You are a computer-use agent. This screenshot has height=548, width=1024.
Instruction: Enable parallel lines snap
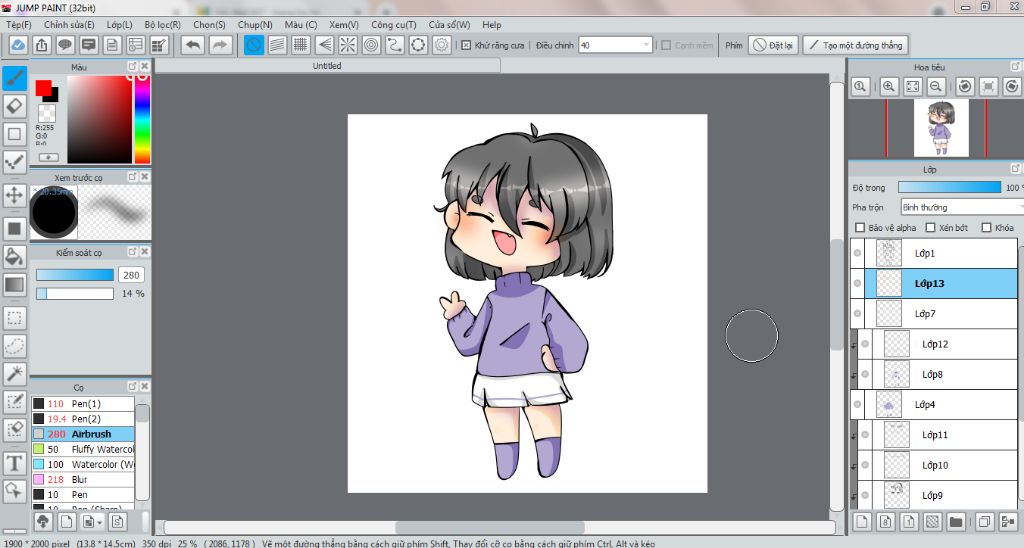pos(278,45)
